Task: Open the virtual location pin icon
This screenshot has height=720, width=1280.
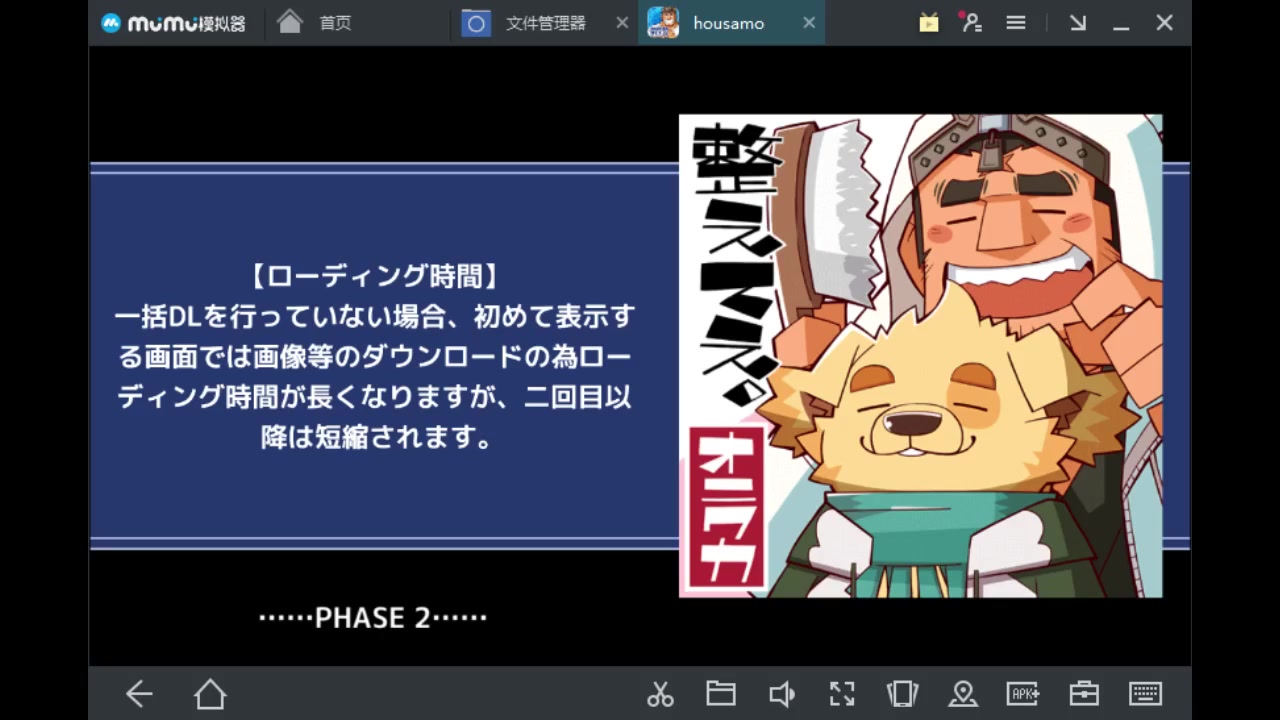Action: click(x=963, y=693)
